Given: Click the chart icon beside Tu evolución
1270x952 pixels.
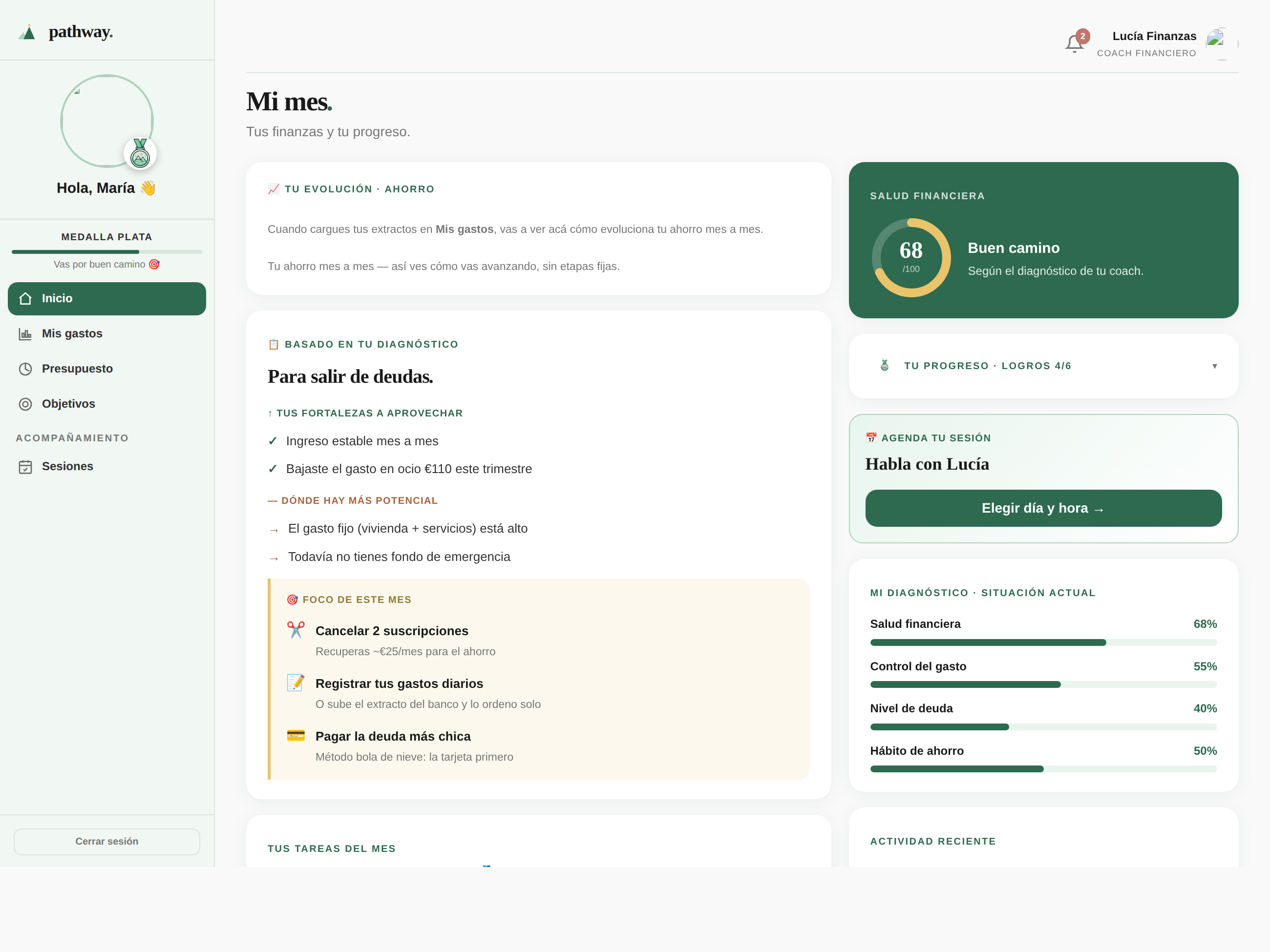Looking at the screenshot, I should pos(273,189).
